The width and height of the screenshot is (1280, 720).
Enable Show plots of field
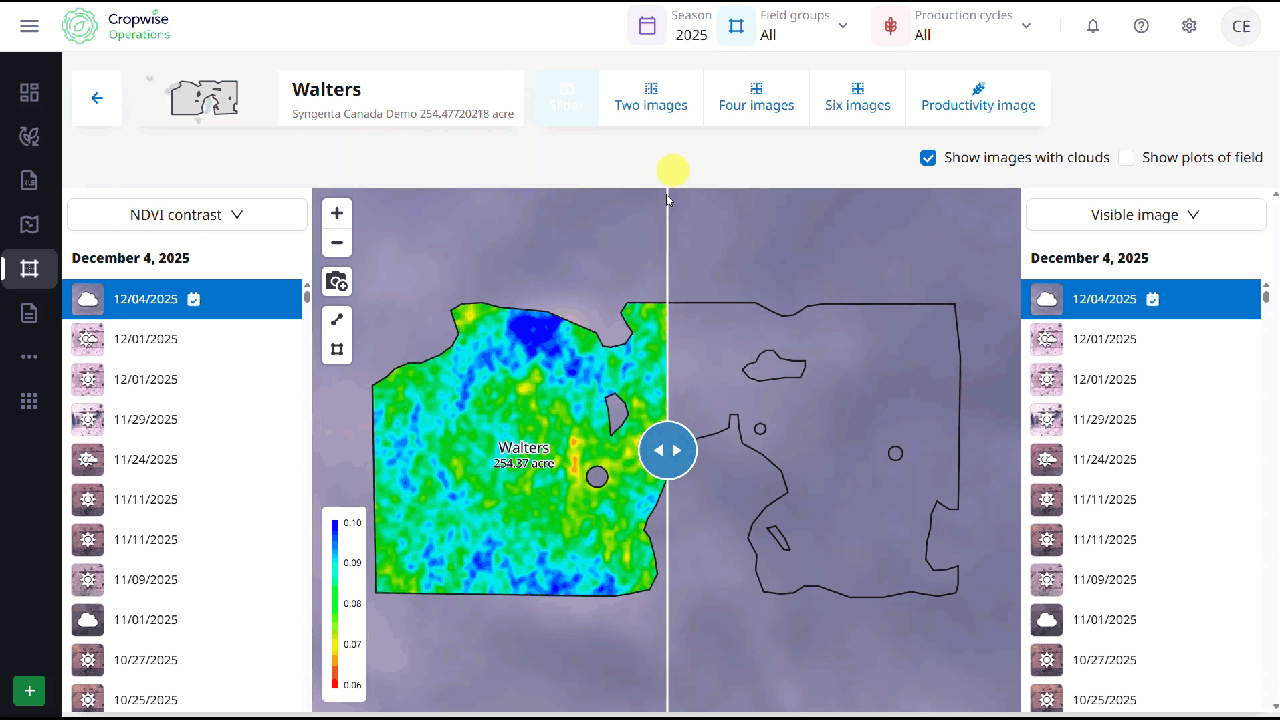tap(1127, 157)
